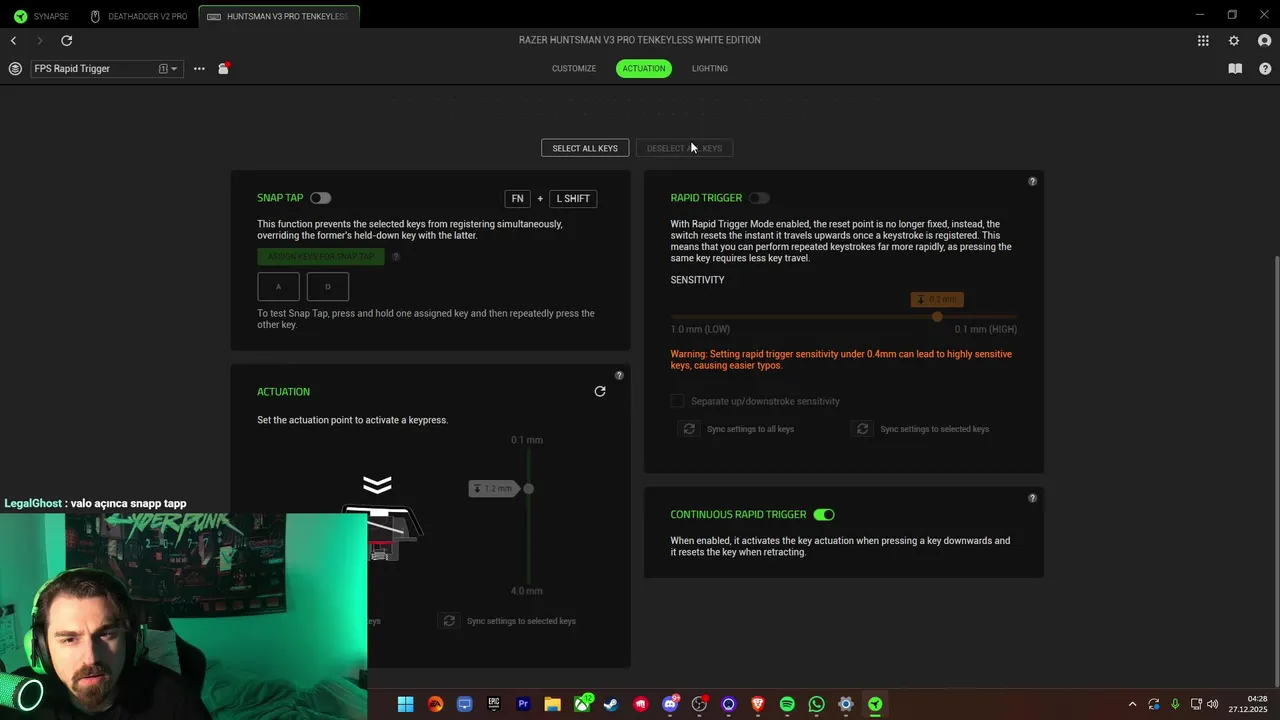Viewport: 1280px width, 720px height.
Task: Open the three-dot profile options menu
Action: tap(199, 69)
